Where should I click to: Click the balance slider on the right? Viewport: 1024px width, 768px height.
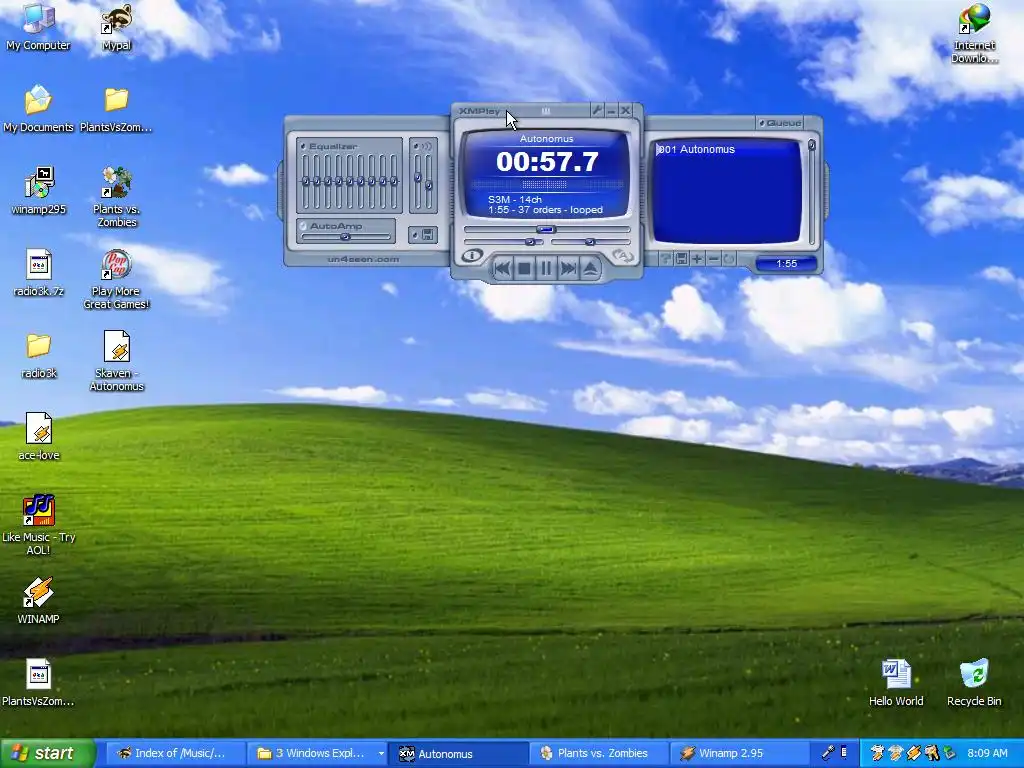point(590,242)
